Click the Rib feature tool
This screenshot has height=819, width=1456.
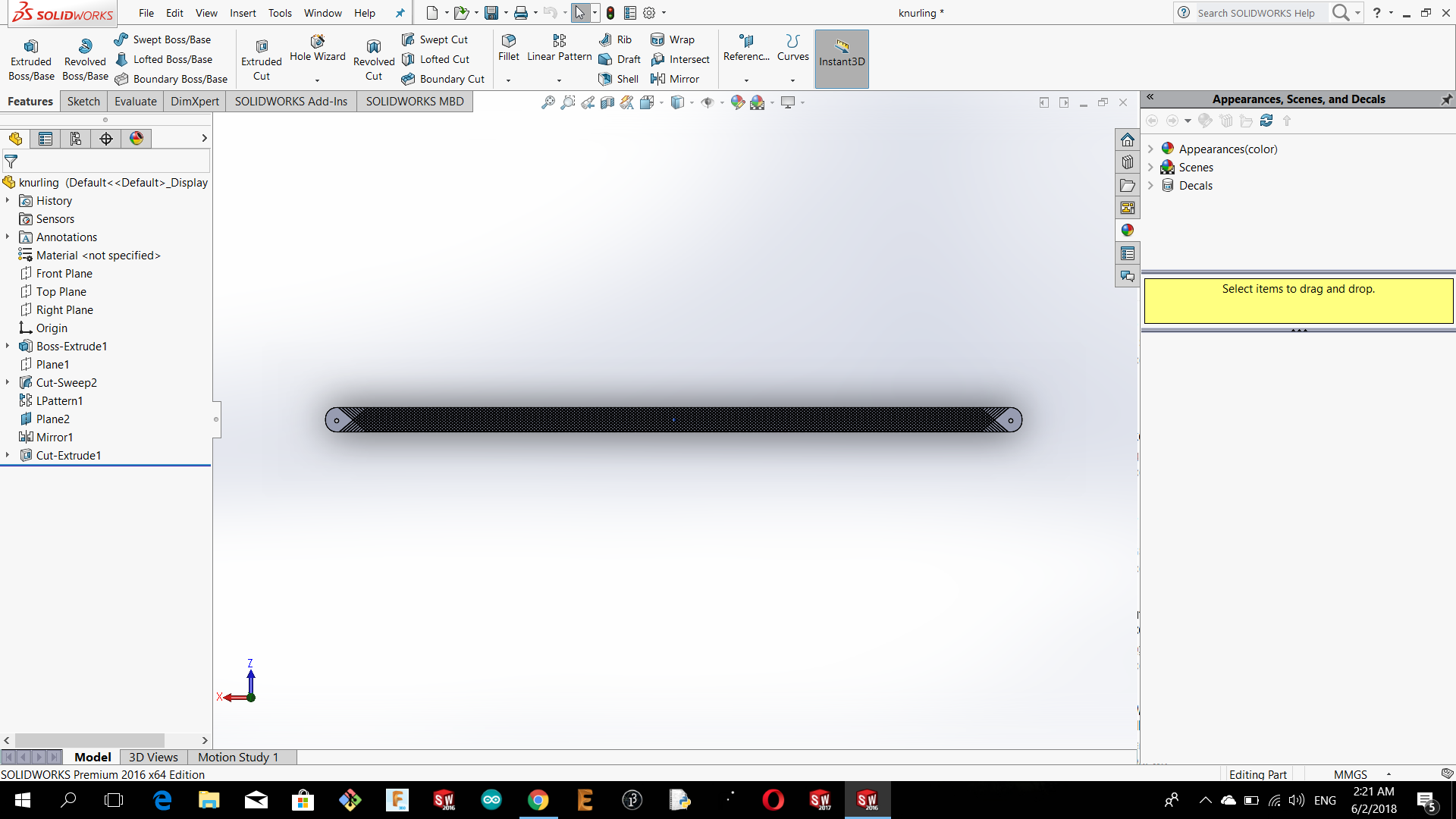[615, 39]
